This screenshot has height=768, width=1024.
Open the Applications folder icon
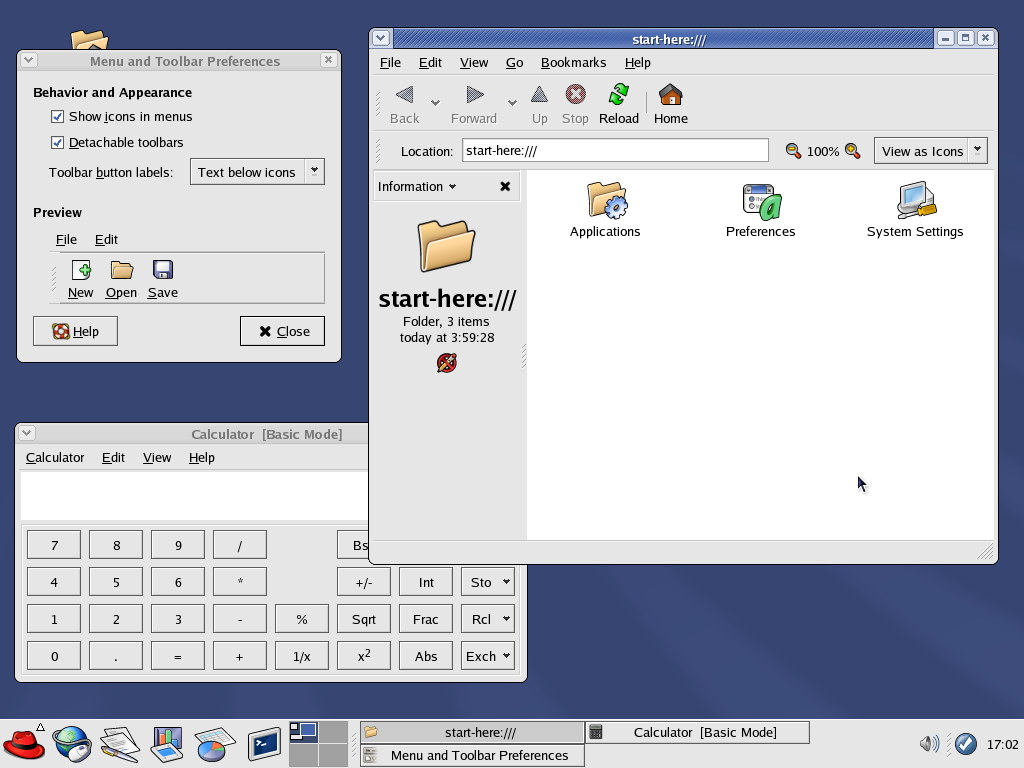pos(607,199)
